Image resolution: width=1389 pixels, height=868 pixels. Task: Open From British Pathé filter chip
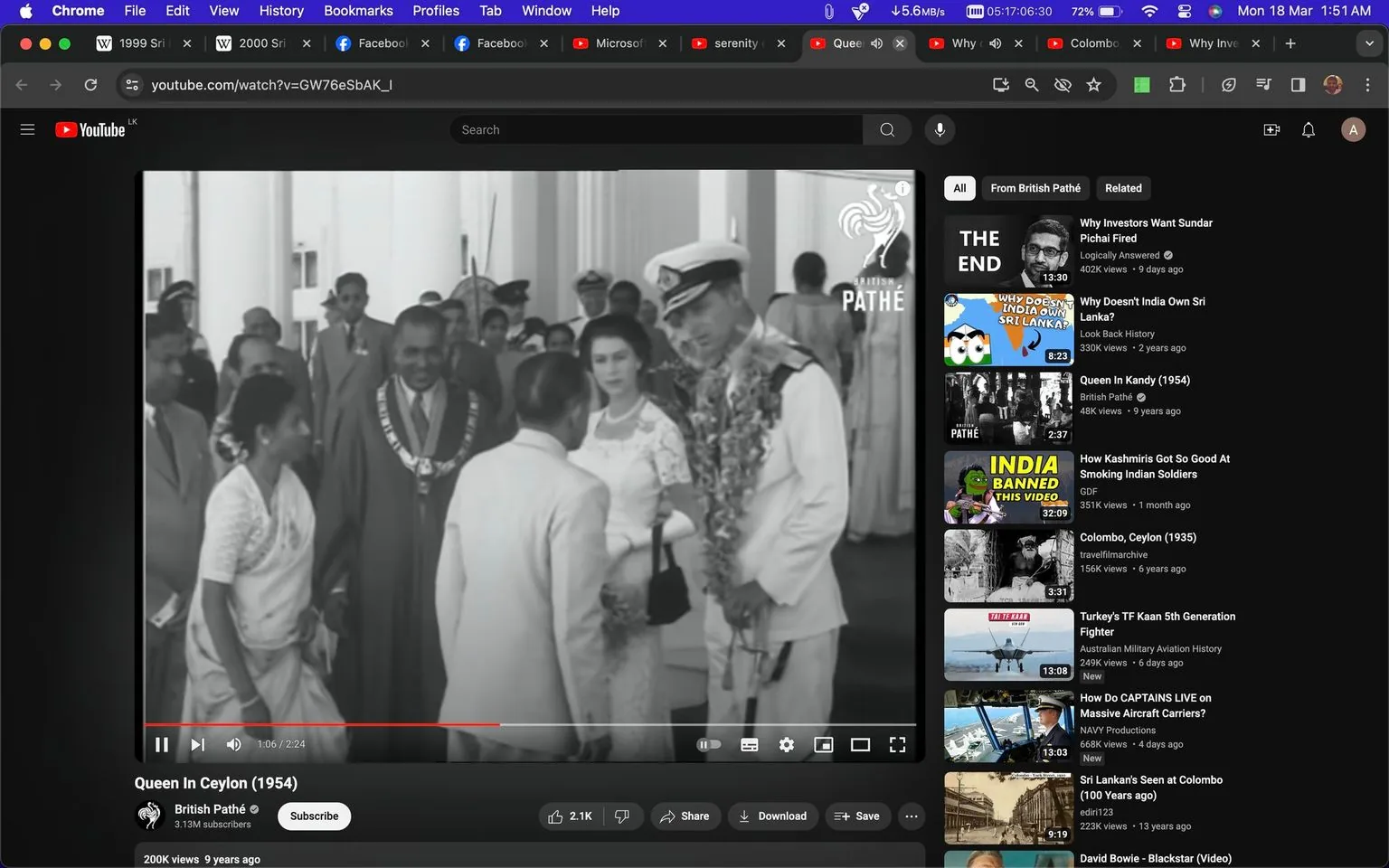[x=1035, y=188]
